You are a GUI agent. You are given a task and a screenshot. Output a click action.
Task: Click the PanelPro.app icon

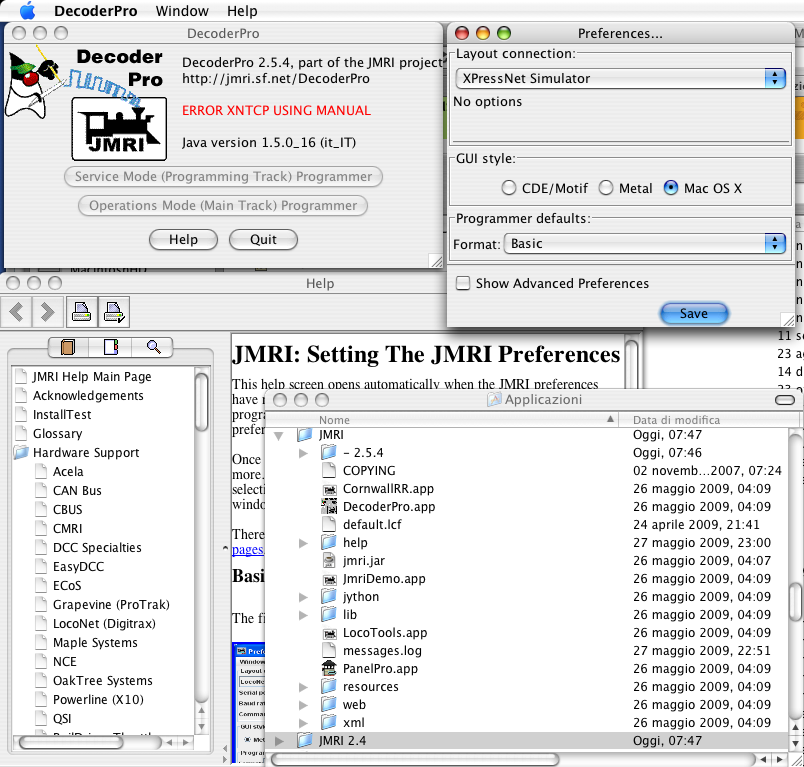(329, 668)
